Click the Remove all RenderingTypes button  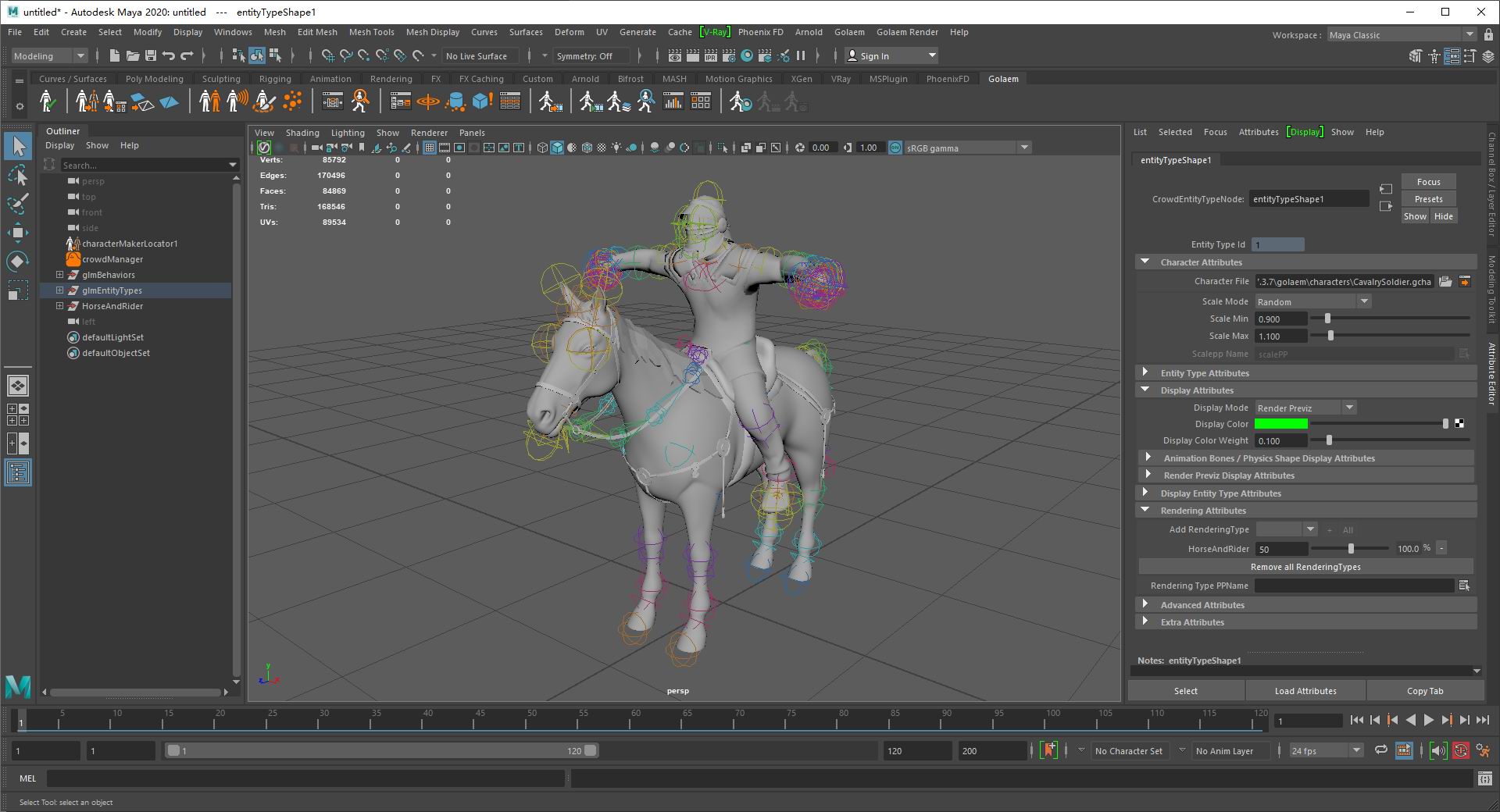(x=1305, y=567)
